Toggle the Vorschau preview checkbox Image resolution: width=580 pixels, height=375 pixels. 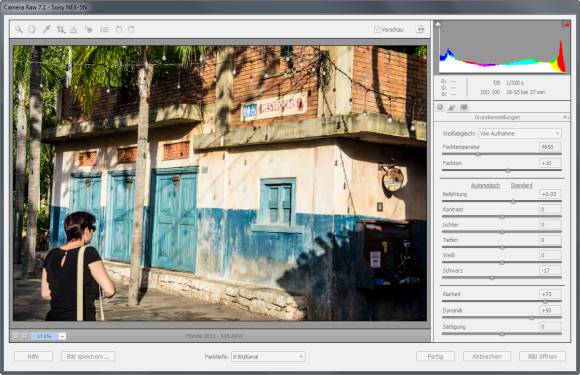click(377, 29)
